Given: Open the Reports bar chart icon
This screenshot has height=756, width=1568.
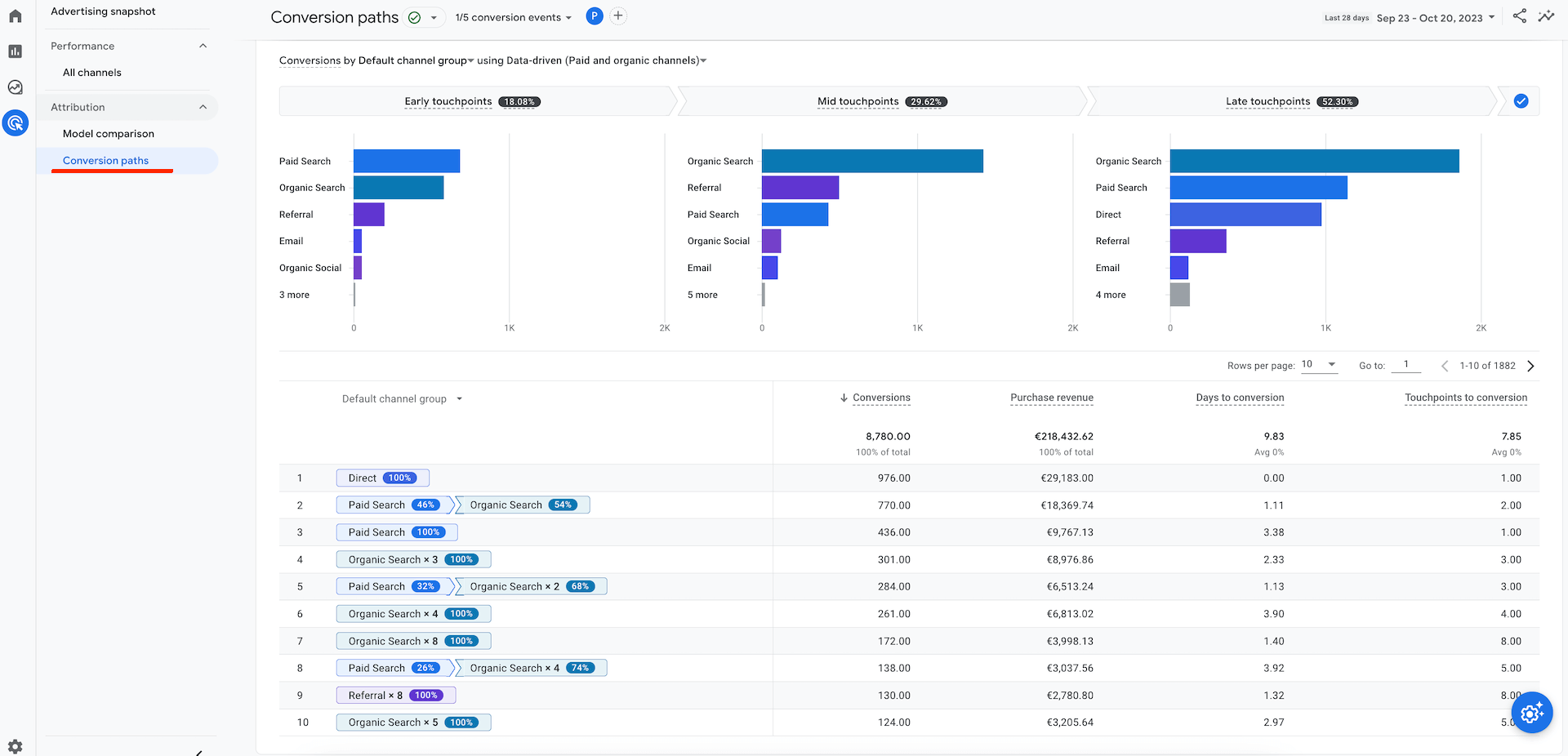Looking at the screenshot, I should [x=15, y=51].
